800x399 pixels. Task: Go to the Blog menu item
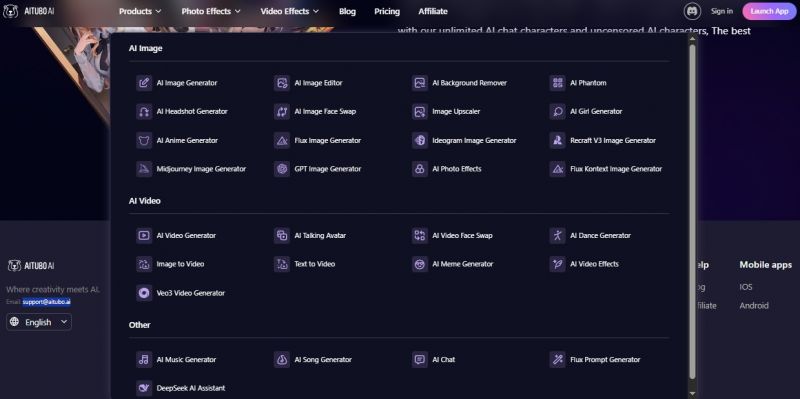click(347, 11)
